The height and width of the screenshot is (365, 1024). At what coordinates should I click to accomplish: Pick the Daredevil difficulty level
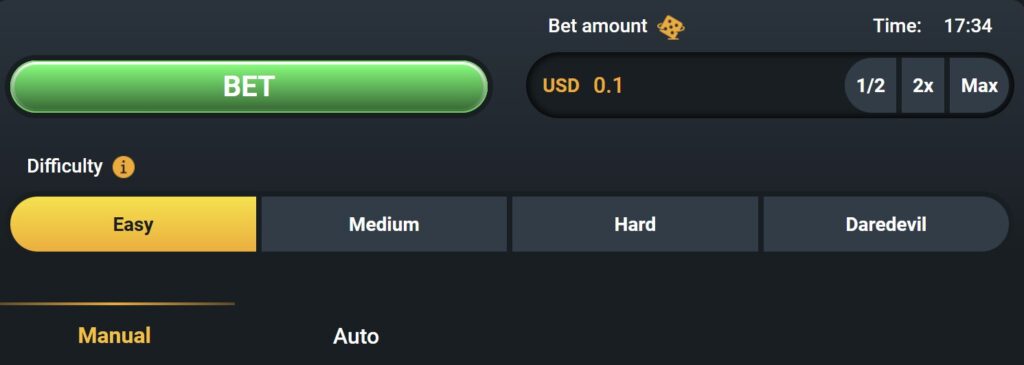tap(886, 225)
